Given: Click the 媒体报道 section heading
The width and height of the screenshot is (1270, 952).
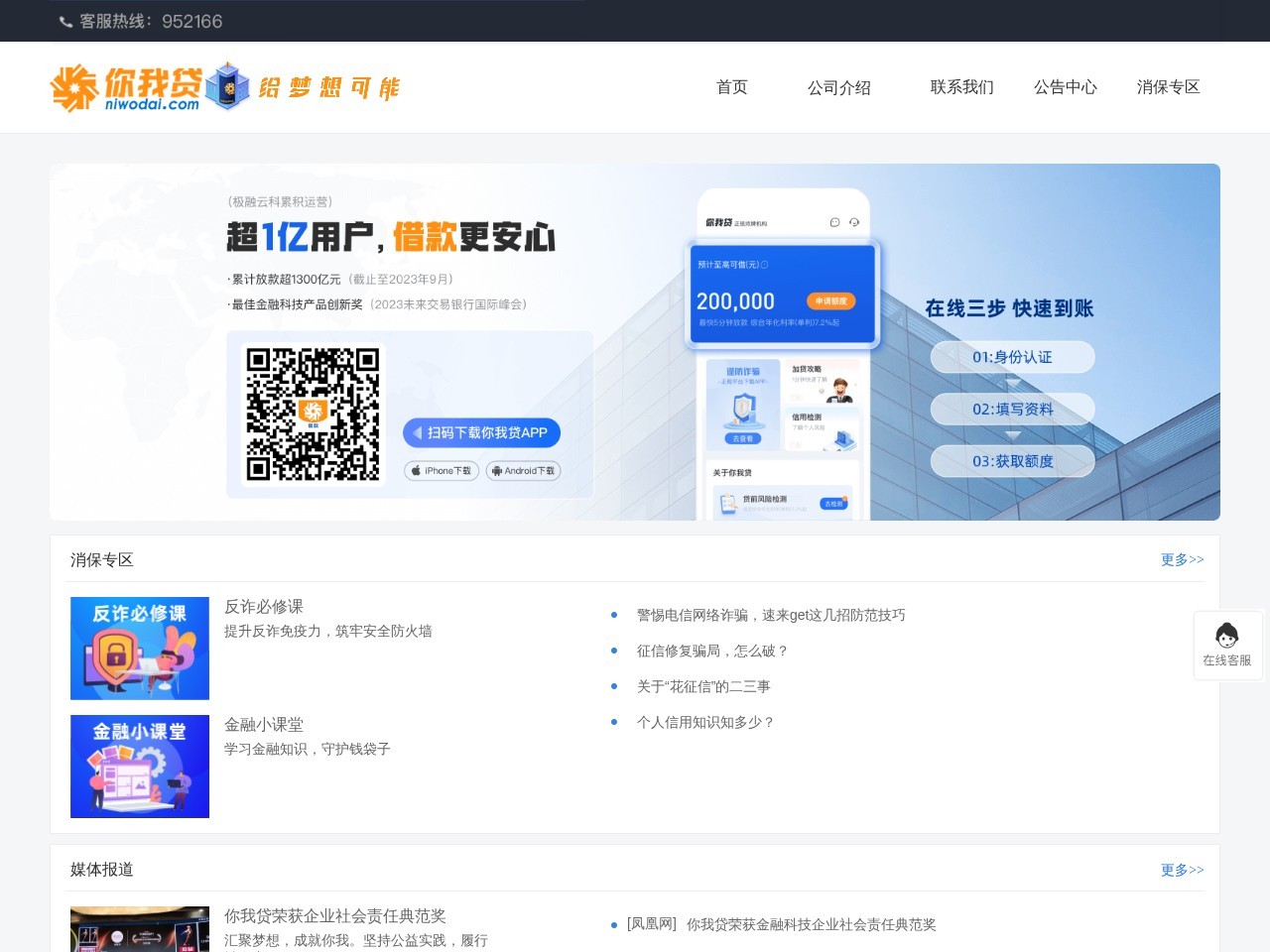Looking at the screenshot, I should (102, 870).
